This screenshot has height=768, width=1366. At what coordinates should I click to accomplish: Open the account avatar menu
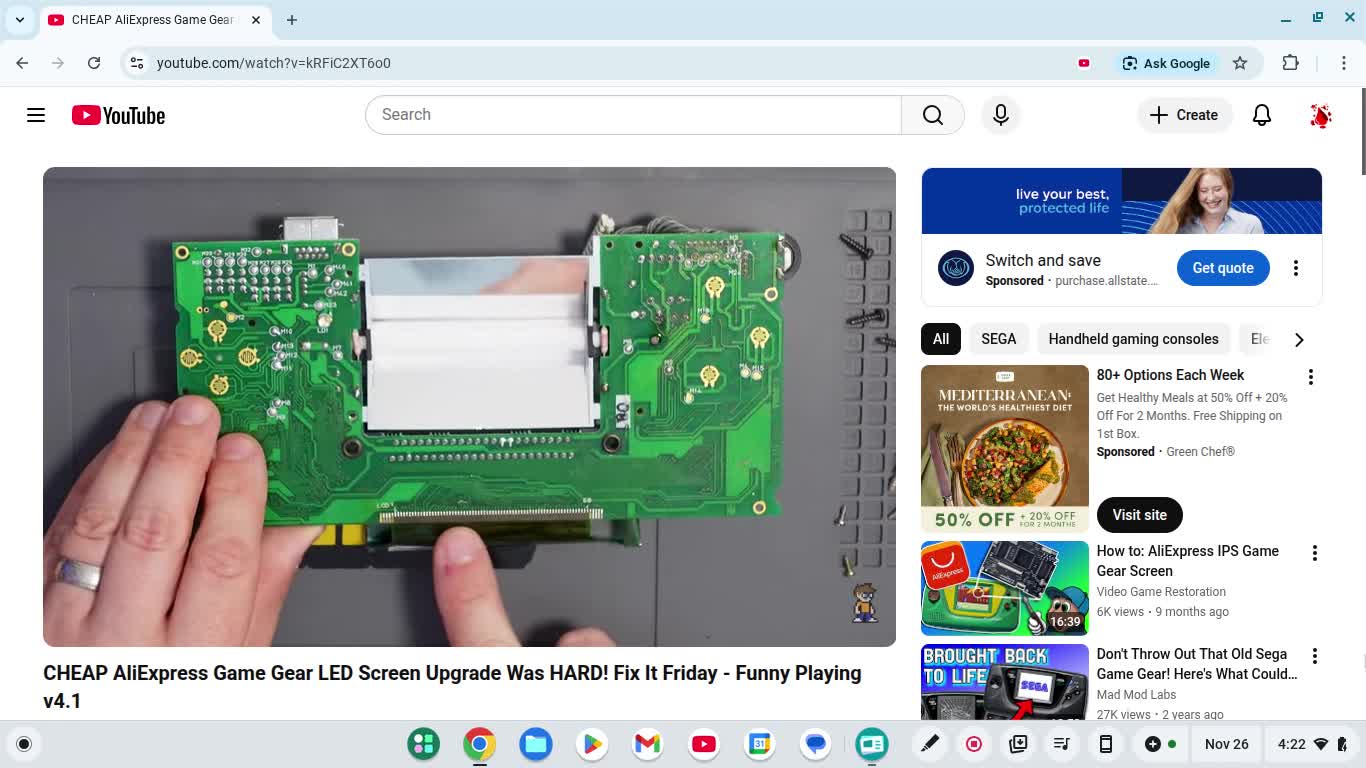tap(1320, 115)
